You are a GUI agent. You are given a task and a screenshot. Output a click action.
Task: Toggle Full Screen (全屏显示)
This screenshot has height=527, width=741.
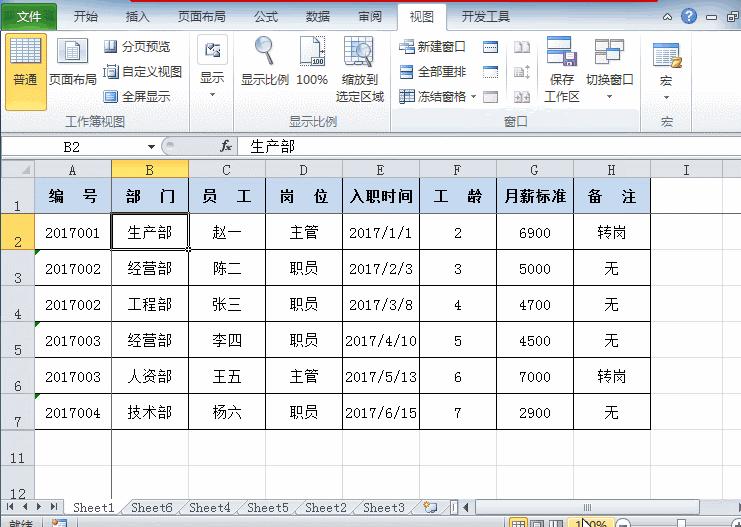pos(137,97)
